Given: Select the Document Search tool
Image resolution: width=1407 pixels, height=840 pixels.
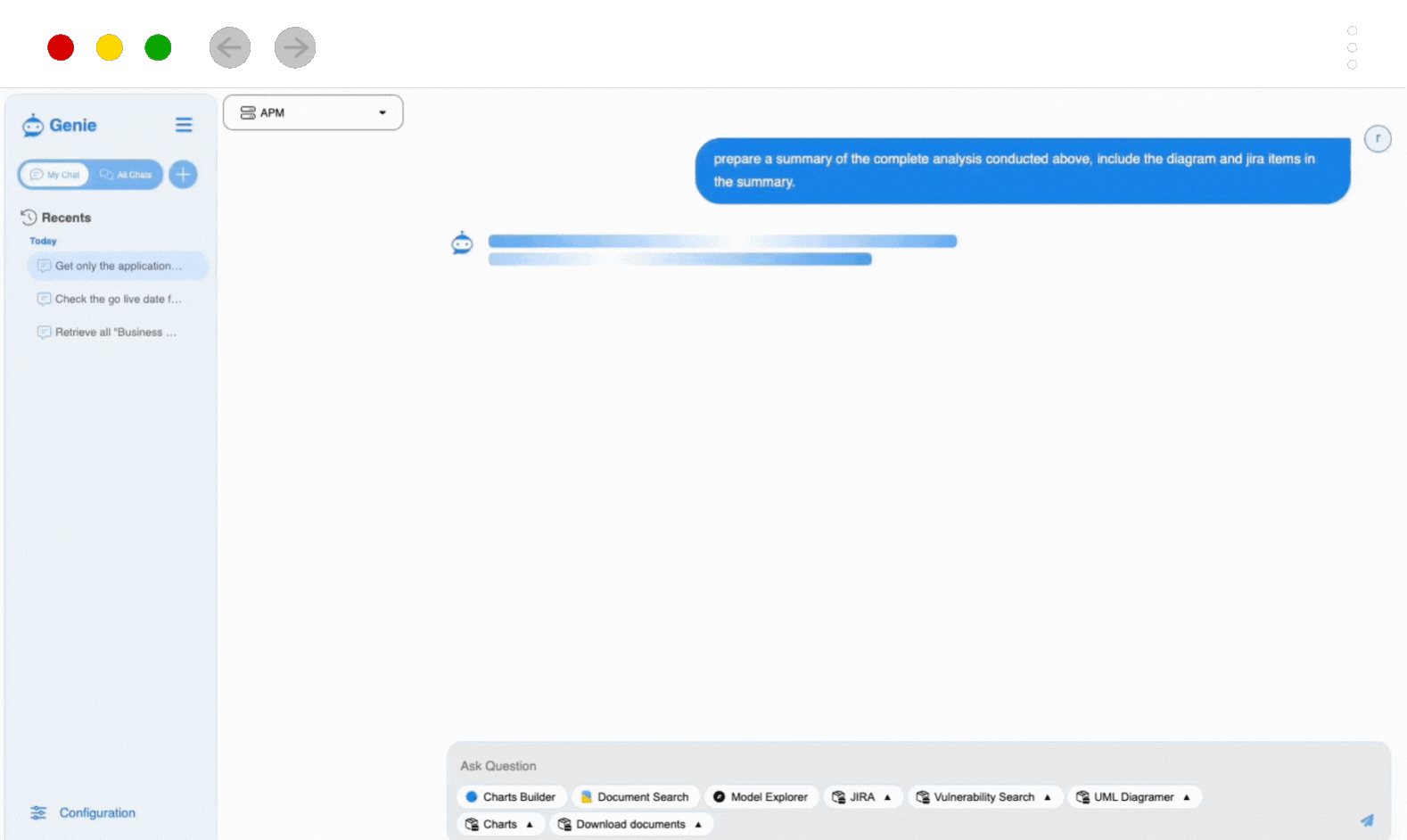Looking at the screenshot, I should pyautogui.click(x=635, y=797).
